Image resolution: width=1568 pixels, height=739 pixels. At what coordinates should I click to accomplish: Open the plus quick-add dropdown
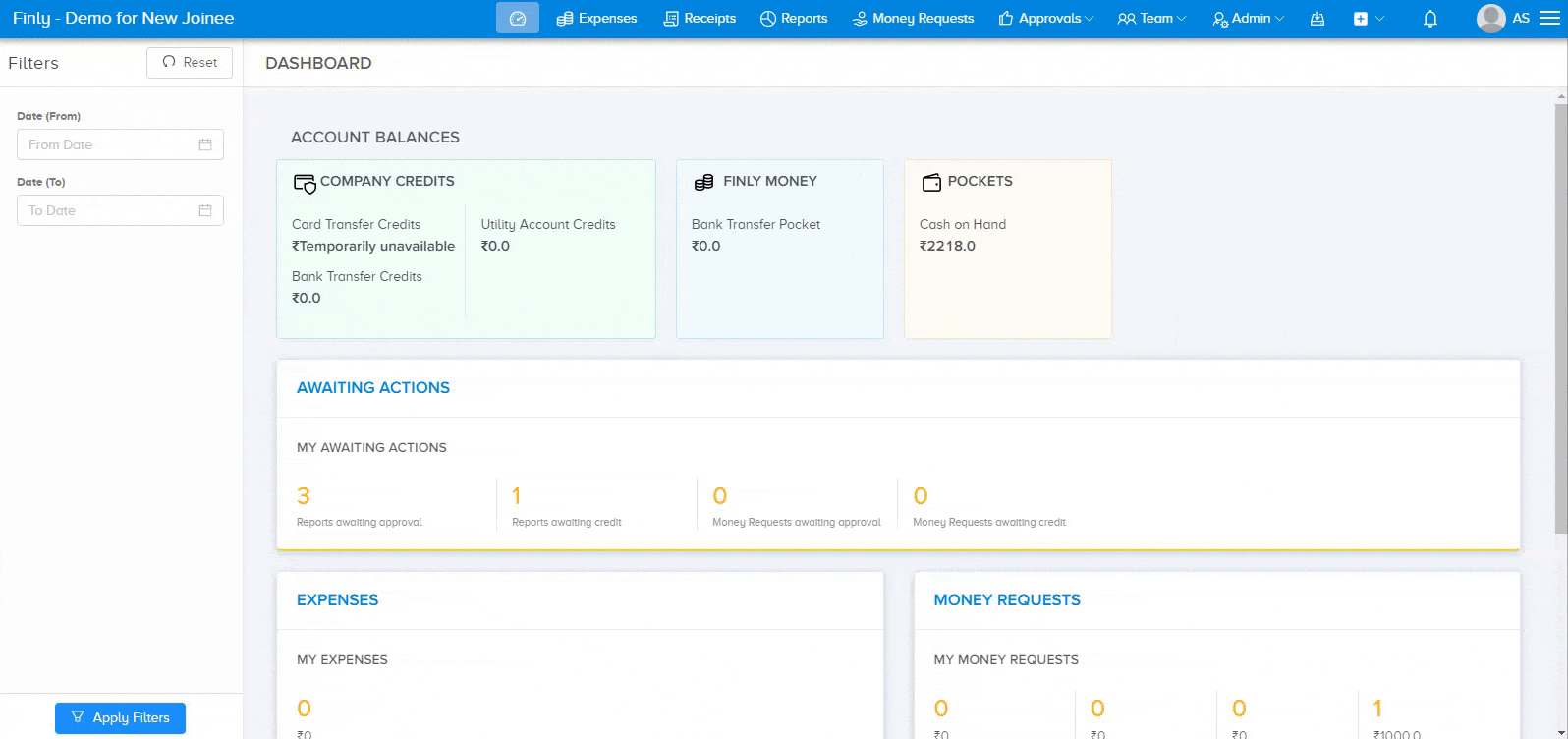pos(1368,19)
